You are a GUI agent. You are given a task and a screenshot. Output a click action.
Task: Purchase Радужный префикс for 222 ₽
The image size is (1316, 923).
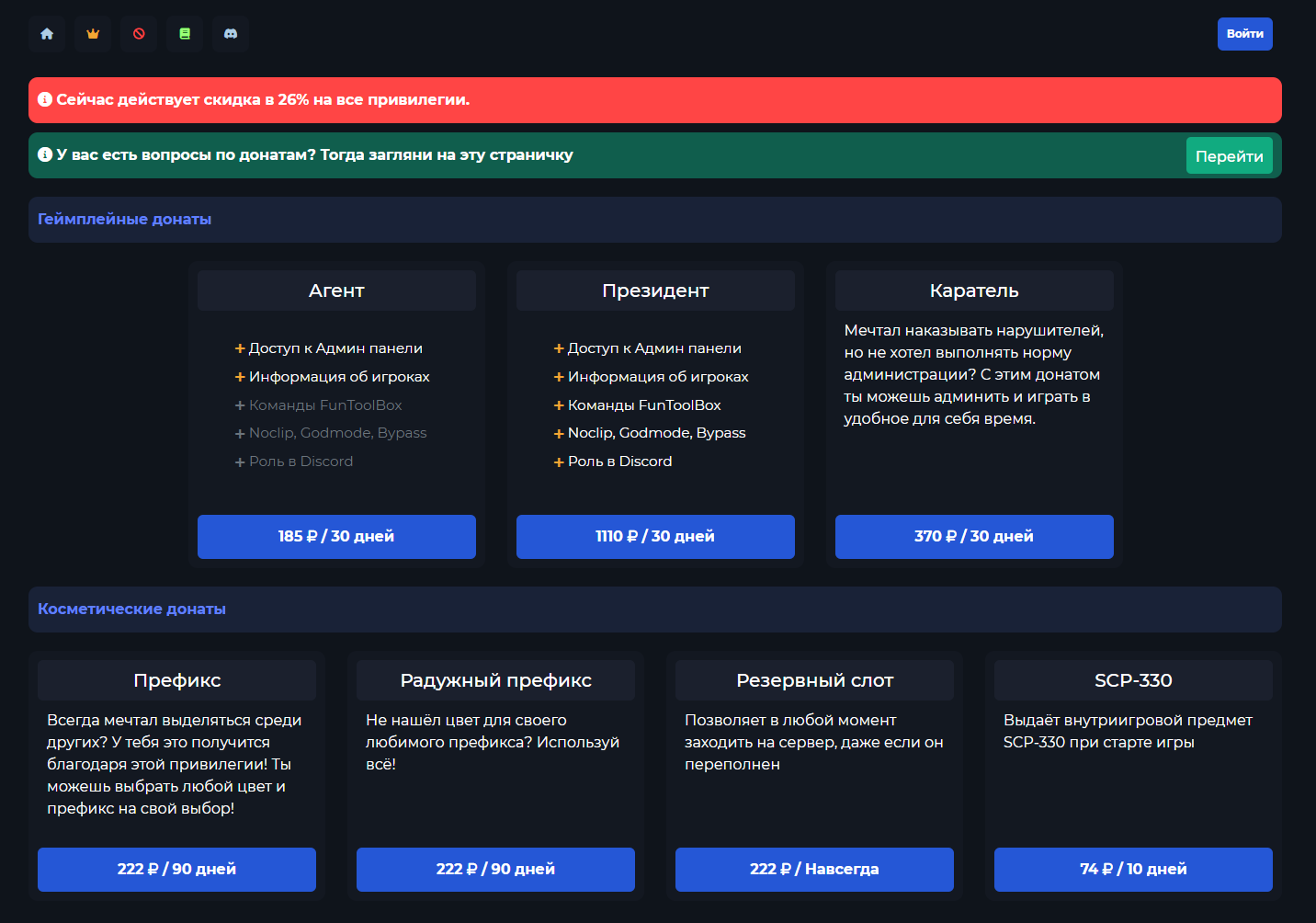(495, 869)
